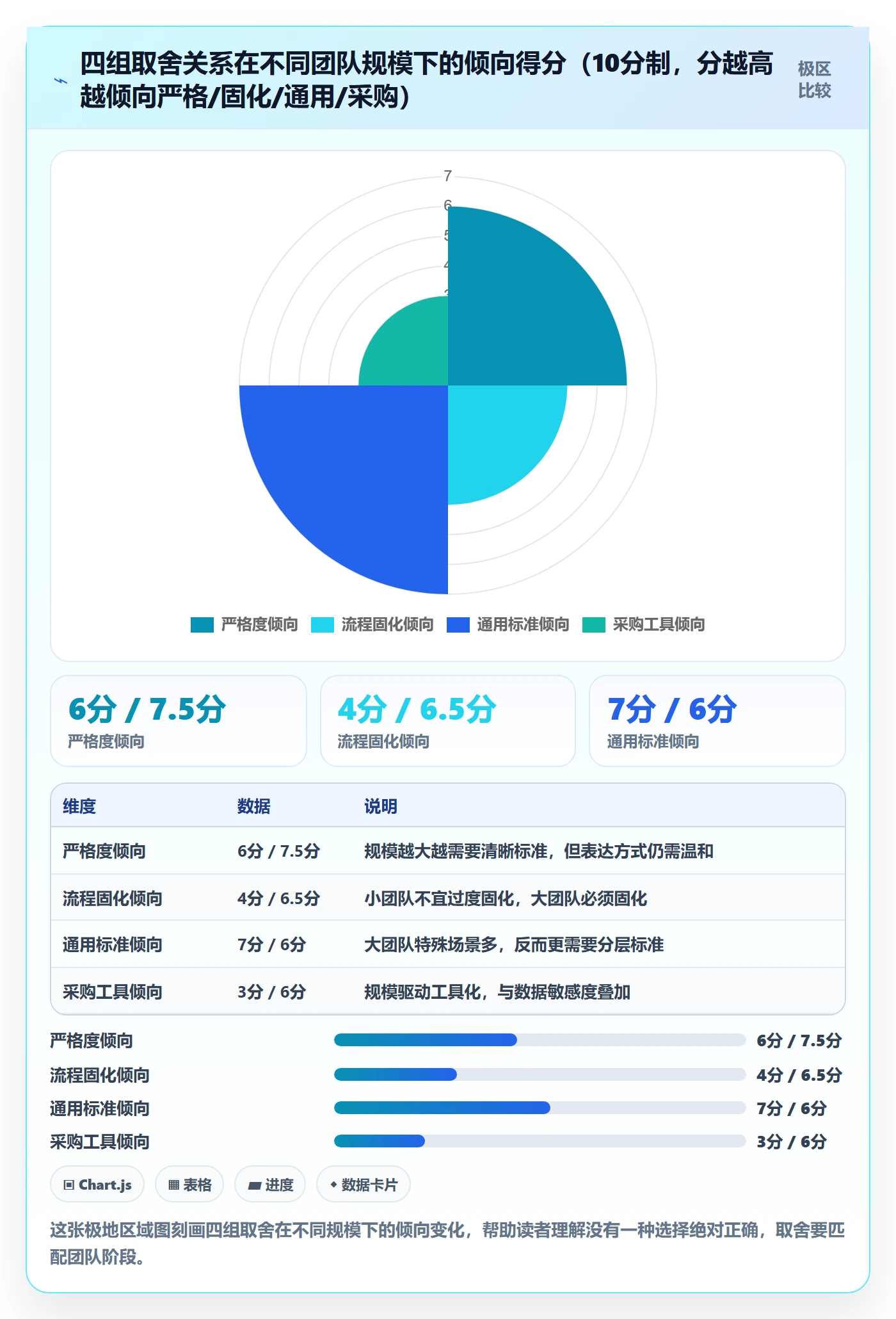
Task: Click the 说明 column header
Action: point(381,806)
